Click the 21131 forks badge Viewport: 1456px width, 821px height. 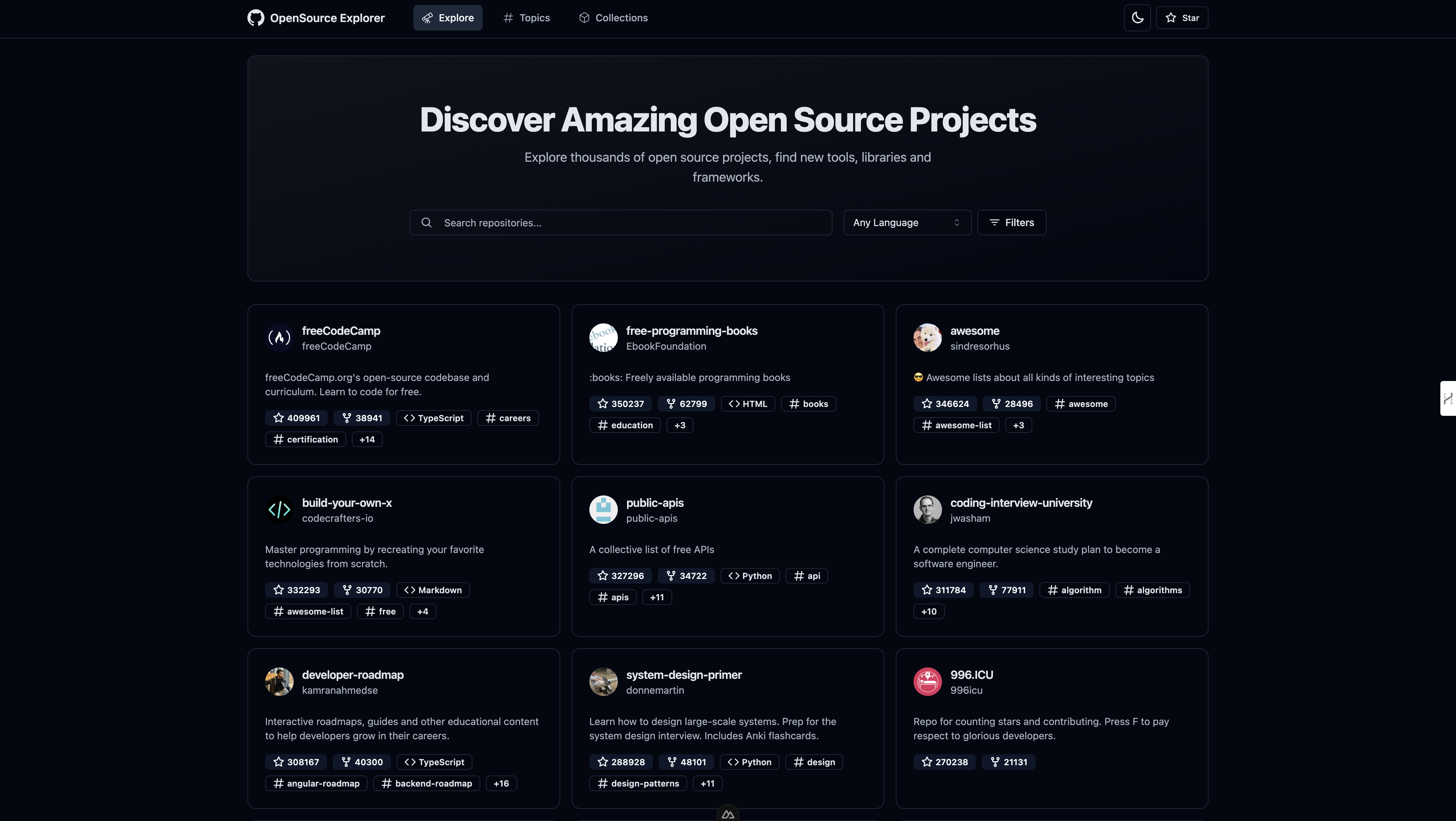1008,762
